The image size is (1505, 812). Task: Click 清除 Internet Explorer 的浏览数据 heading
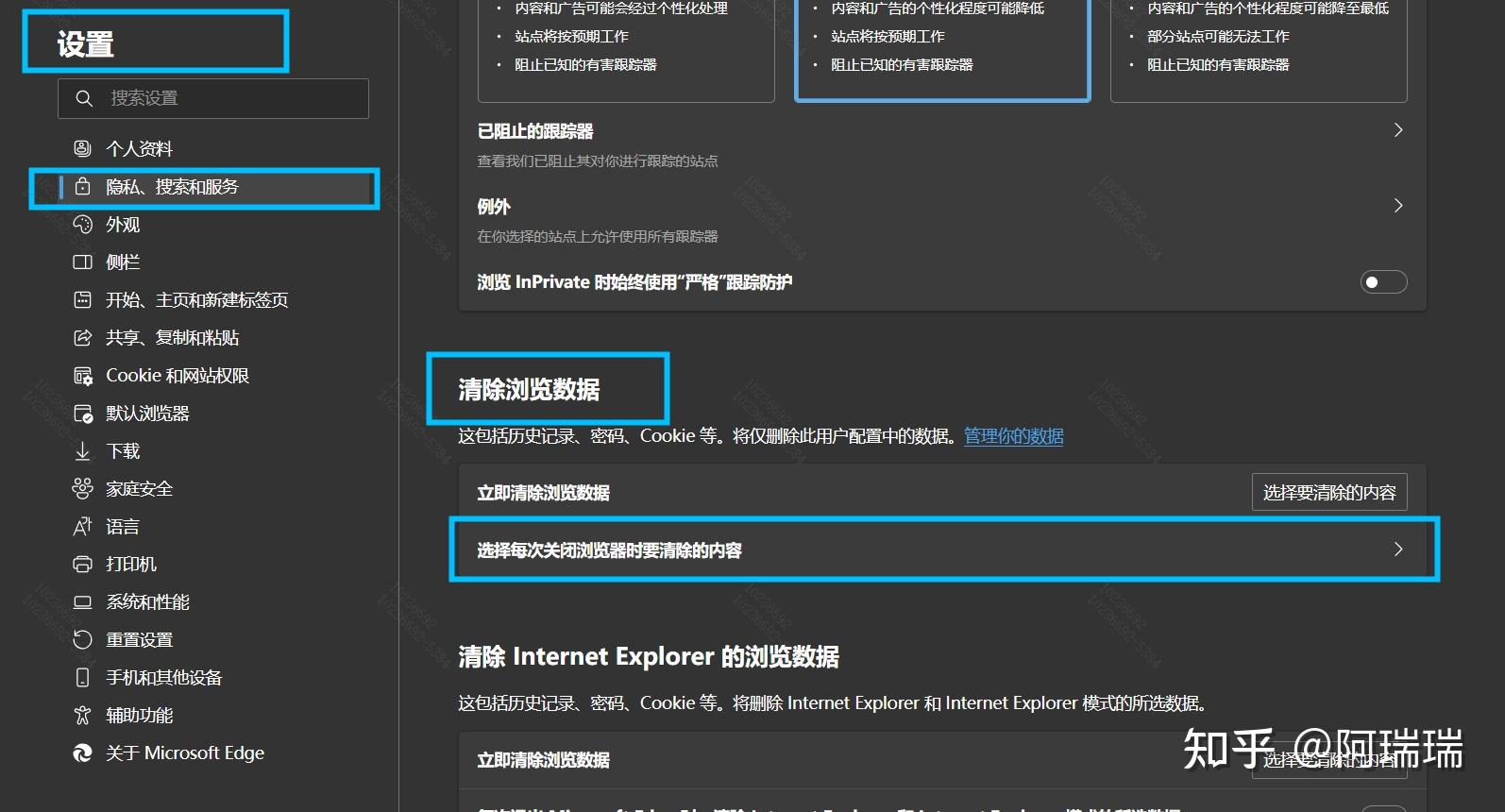[649, 656]
